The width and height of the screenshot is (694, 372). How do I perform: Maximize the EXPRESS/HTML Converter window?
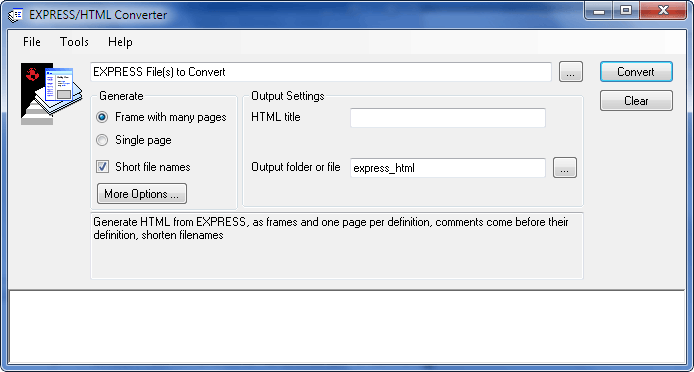(x=625, y=11)
